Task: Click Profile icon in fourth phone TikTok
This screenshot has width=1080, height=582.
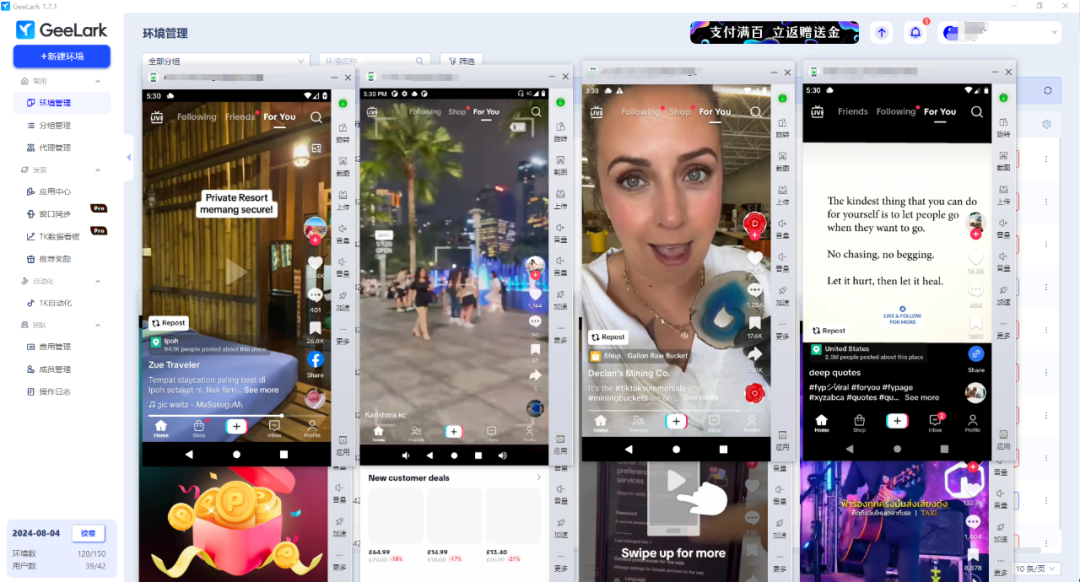Action: (x=972, y=422)
